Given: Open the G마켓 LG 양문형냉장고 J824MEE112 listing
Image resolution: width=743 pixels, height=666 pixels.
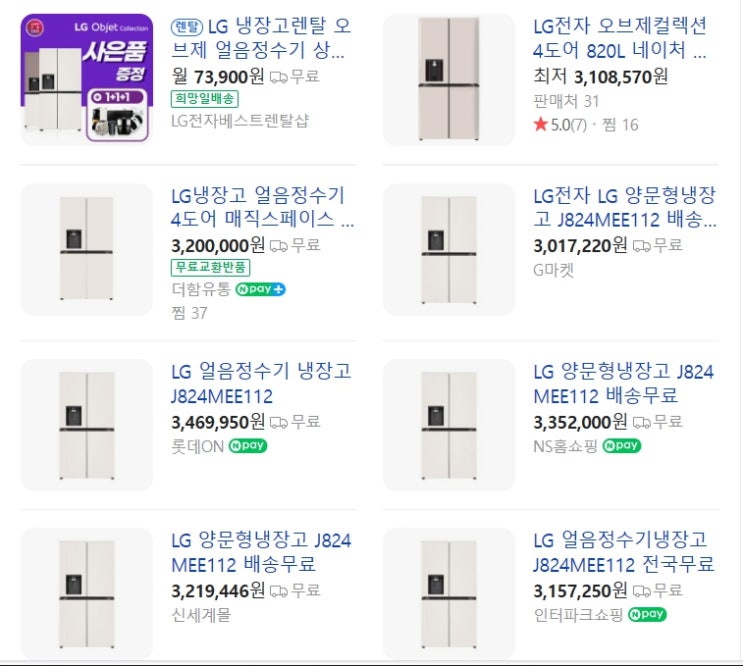Looking at the screenshot, I should coord(624,207).
